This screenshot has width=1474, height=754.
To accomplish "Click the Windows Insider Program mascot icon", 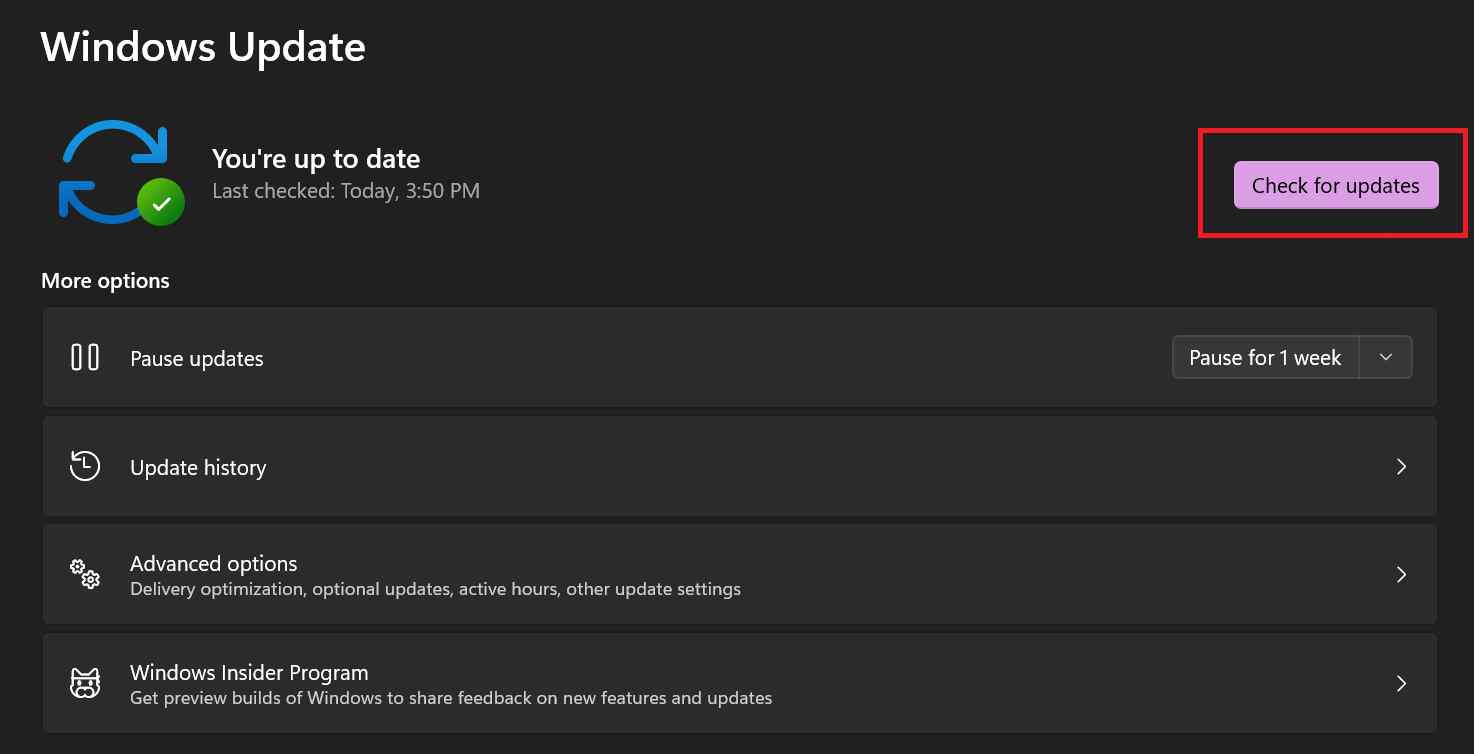I will coord(85,684).
